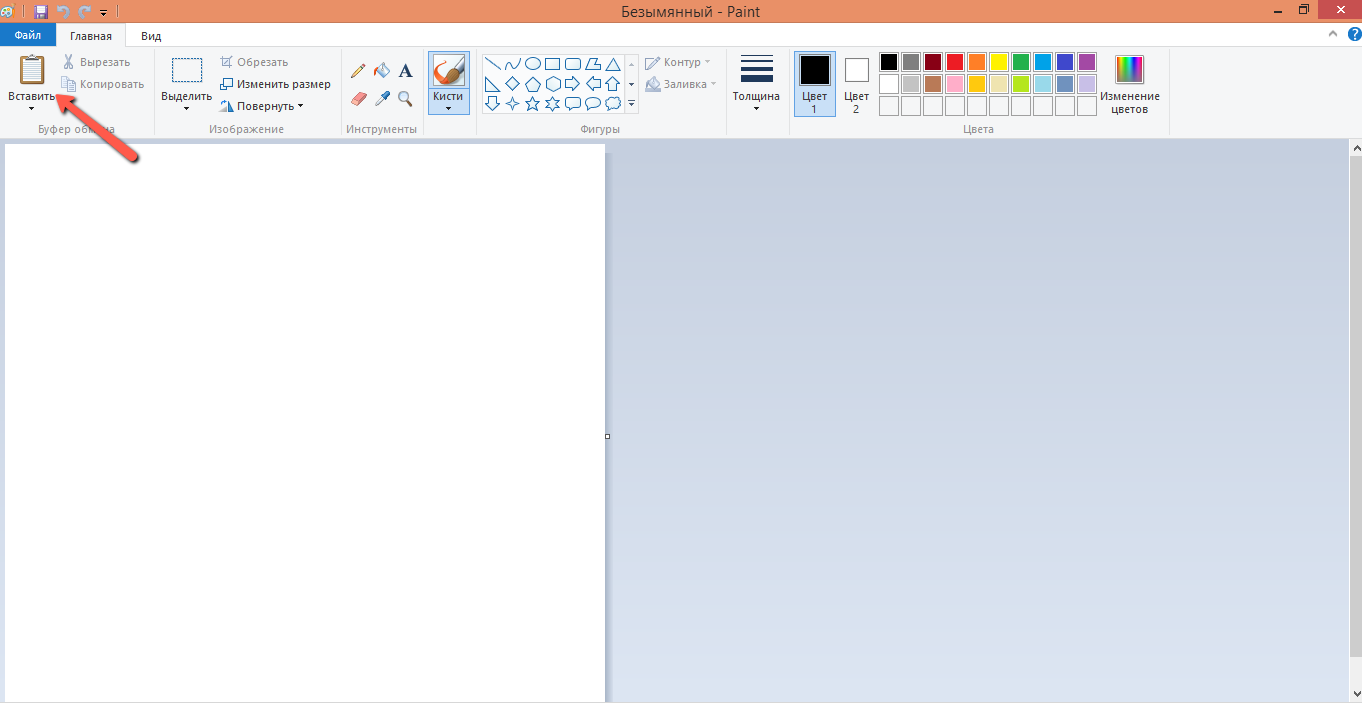The height and width of the screenshot is (703, 1362).
Task: Select the Magnifier tool
Action: (405, 98)
